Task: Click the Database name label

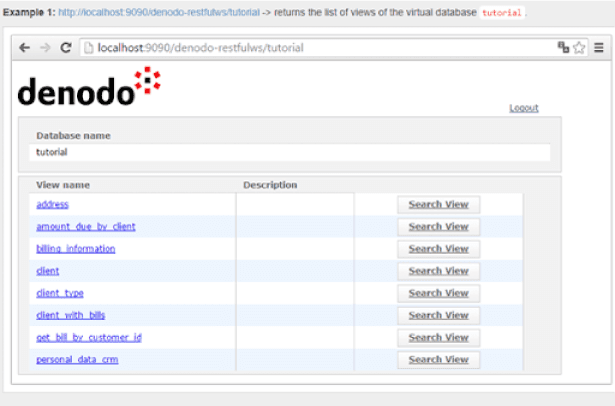Action: [73, 136]
